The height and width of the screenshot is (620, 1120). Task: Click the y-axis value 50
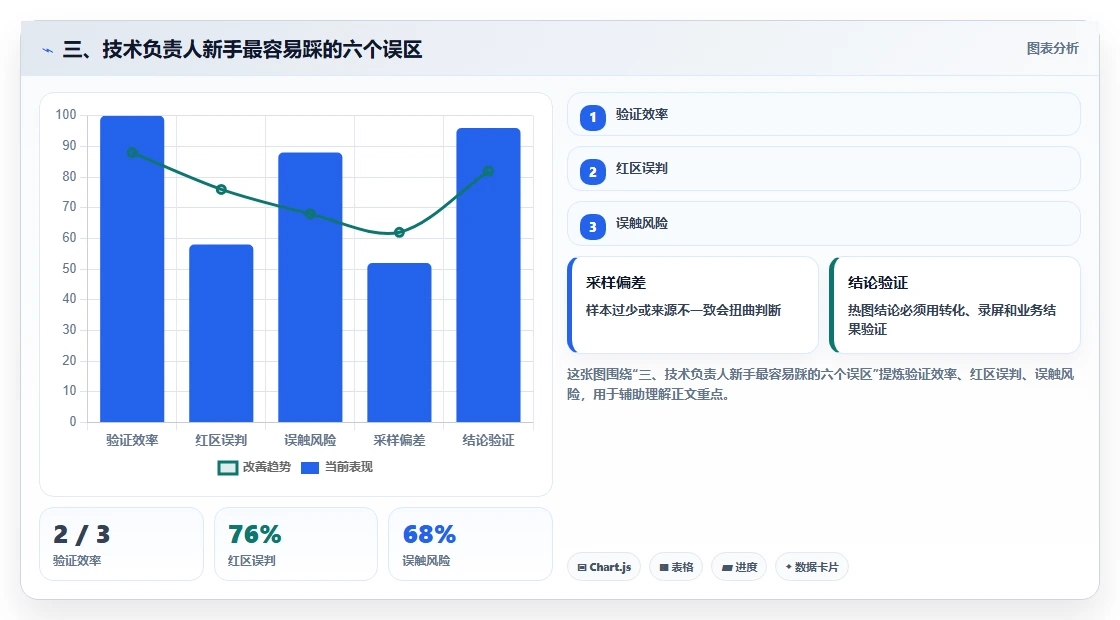69,269
